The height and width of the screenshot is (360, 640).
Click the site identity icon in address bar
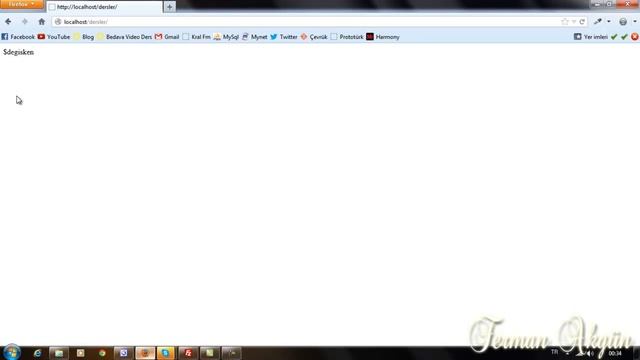58,22
